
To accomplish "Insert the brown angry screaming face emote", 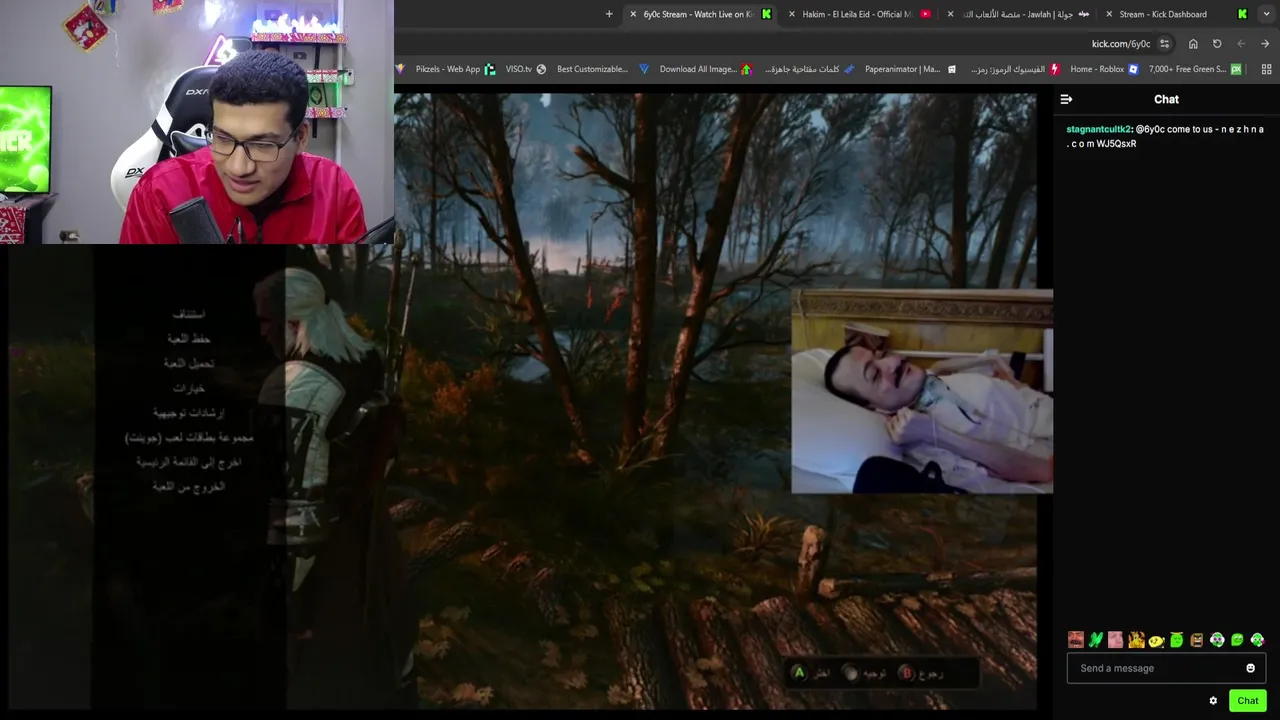I will point(1197,640).
